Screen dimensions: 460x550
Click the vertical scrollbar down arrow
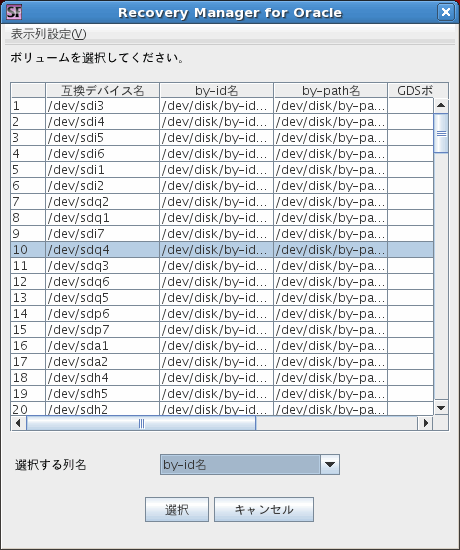coord(441,408)
